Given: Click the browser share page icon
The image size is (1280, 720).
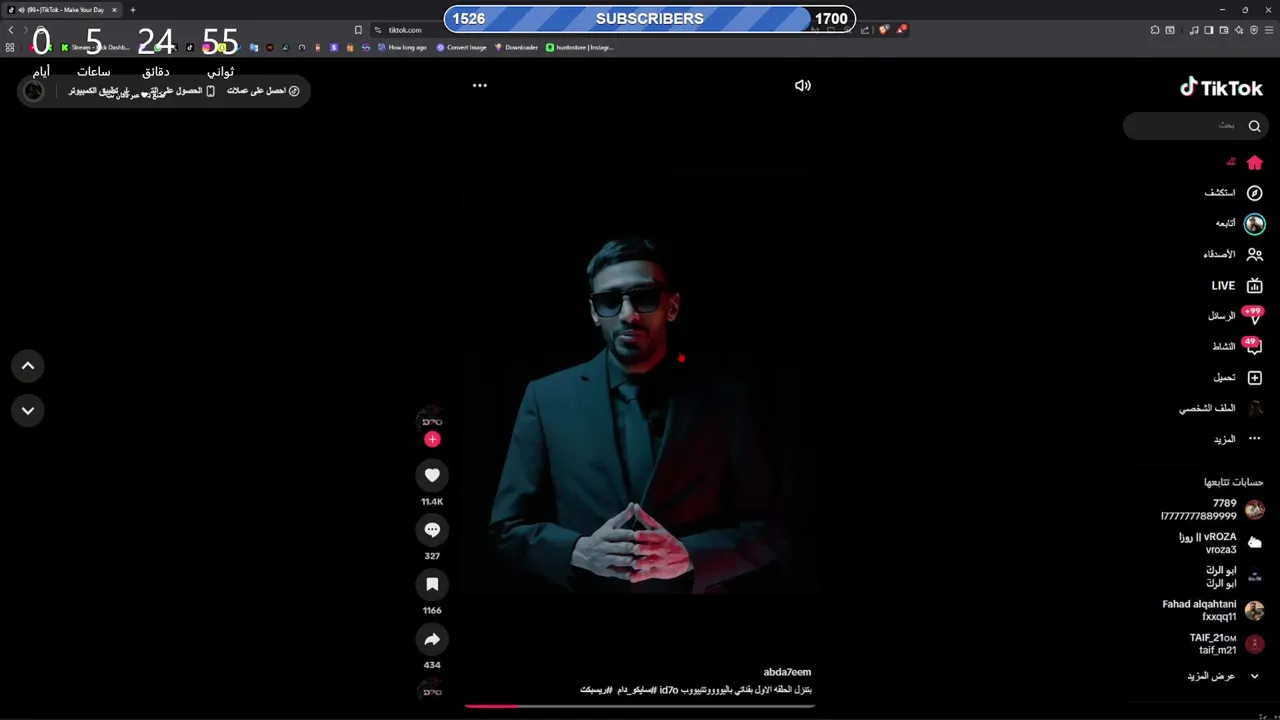Looking at the screenshot, I should click(865, 30).
